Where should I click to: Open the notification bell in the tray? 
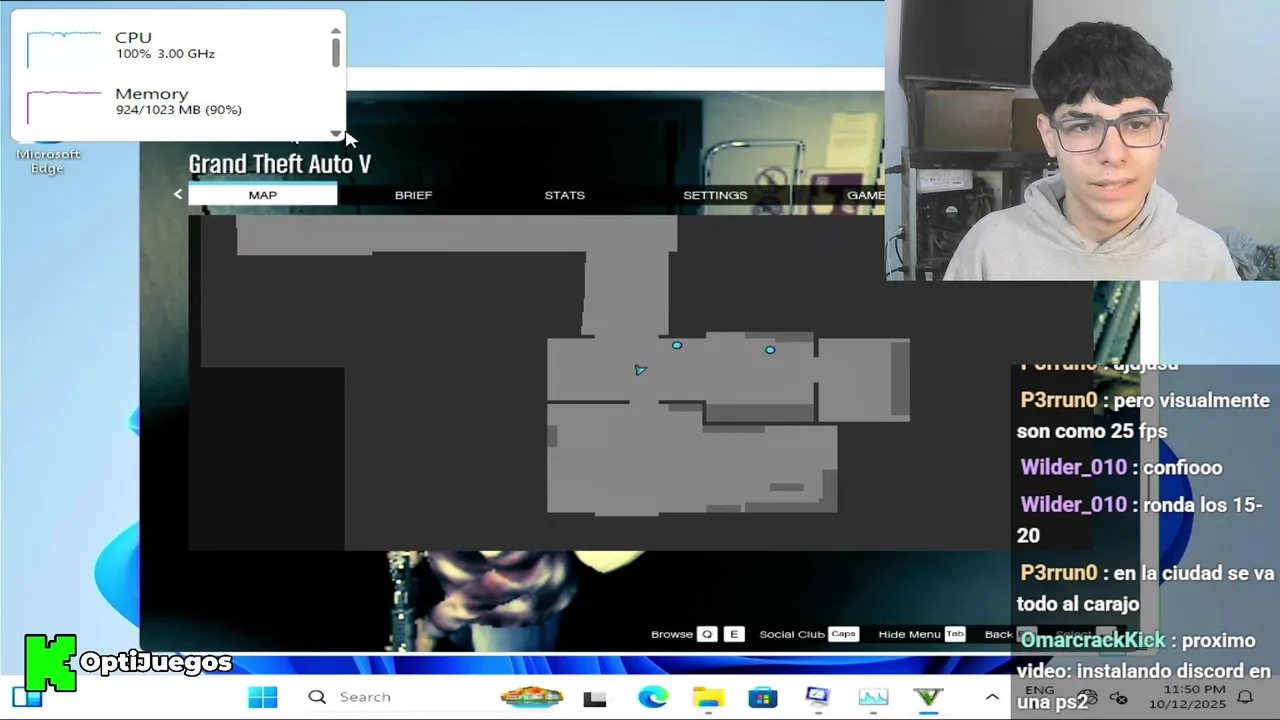click(1245, 697)
